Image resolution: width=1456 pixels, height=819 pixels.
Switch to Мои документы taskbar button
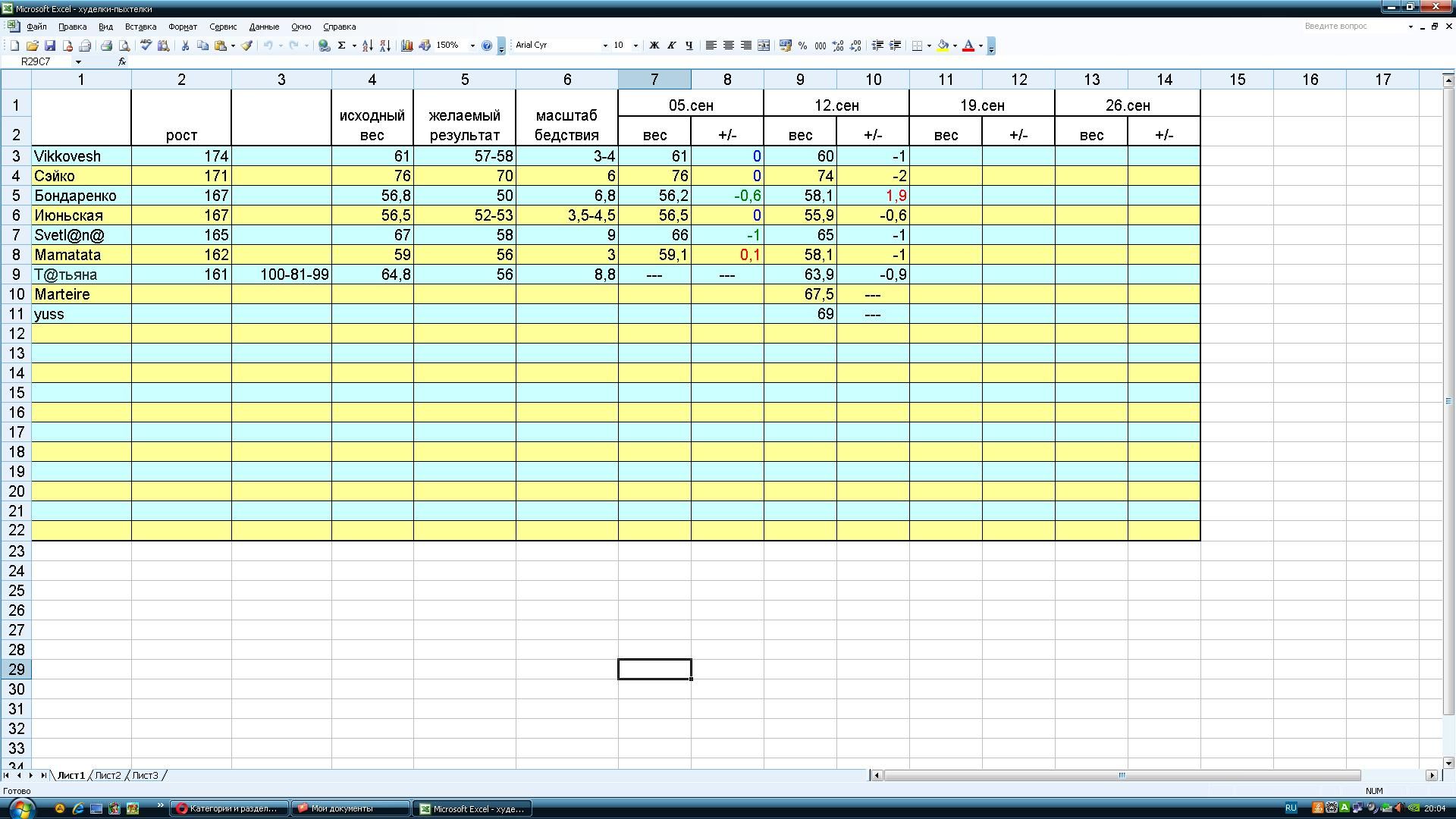tap(350, 808)
